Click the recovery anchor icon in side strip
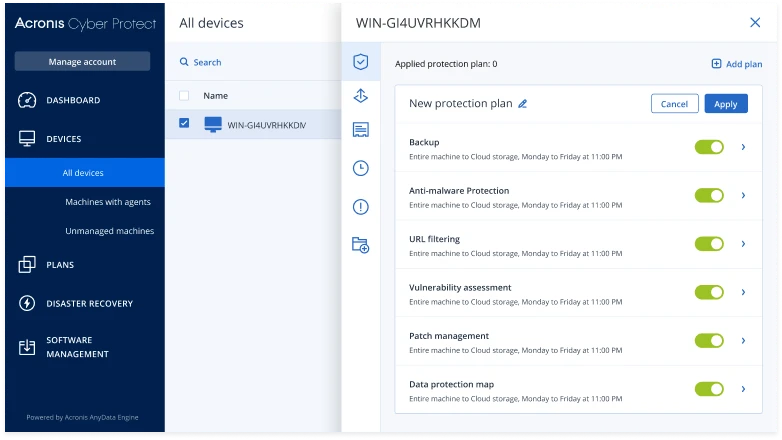Image resolution: width=782 pixels, height=440 pixels. (x=361, y=95)
